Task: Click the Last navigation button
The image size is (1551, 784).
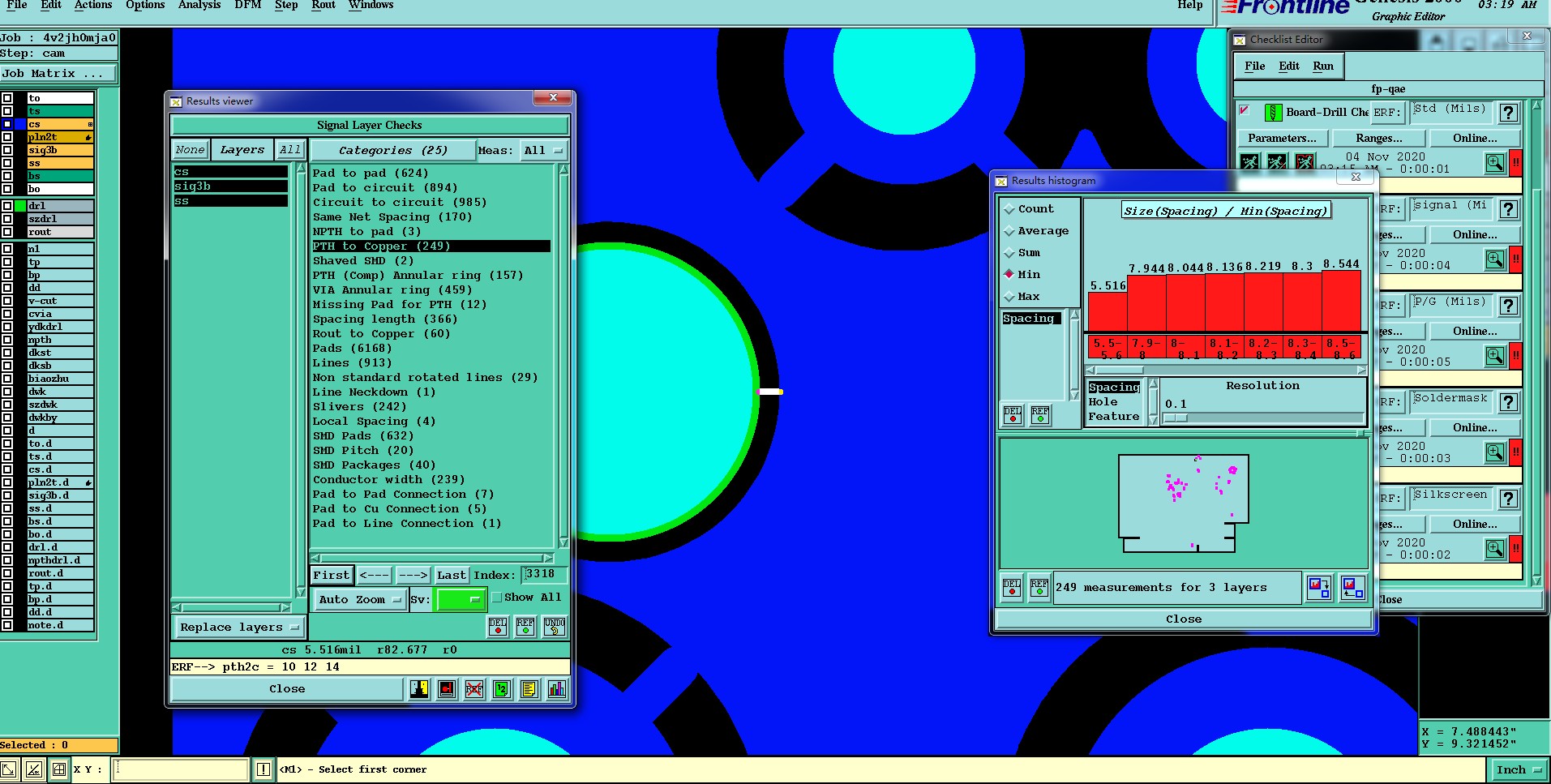Action: pyautogui.click(x=451, y=576)
